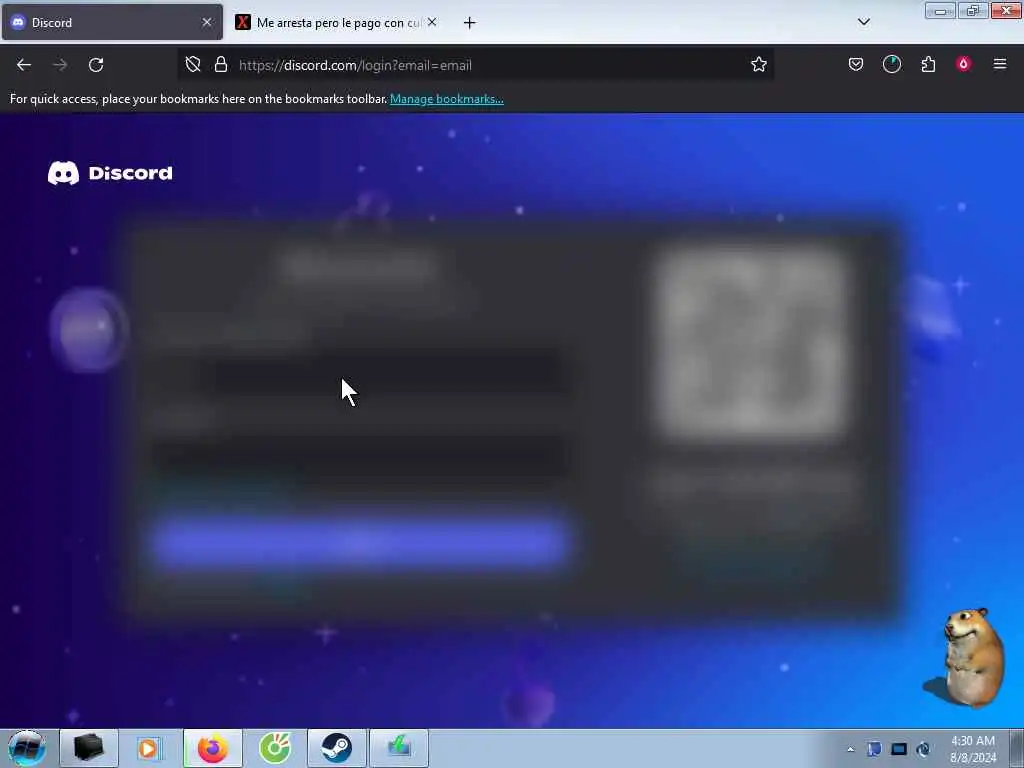Image resolution: width=1024 pixels, height=768 pixels.
Task: Open the circular profile toolbar icon
Action: 891,64
